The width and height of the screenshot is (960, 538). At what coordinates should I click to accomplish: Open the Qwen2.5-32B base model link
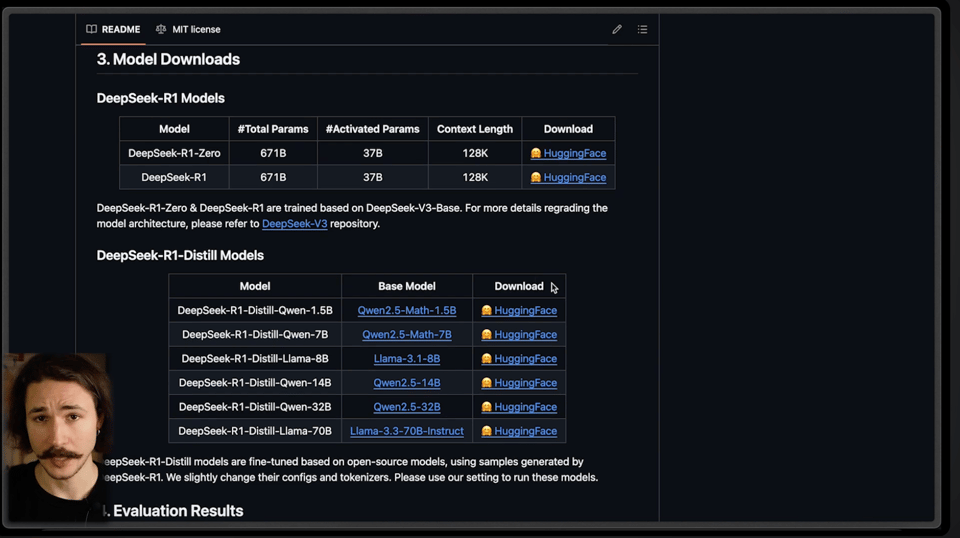click(407, 407)
